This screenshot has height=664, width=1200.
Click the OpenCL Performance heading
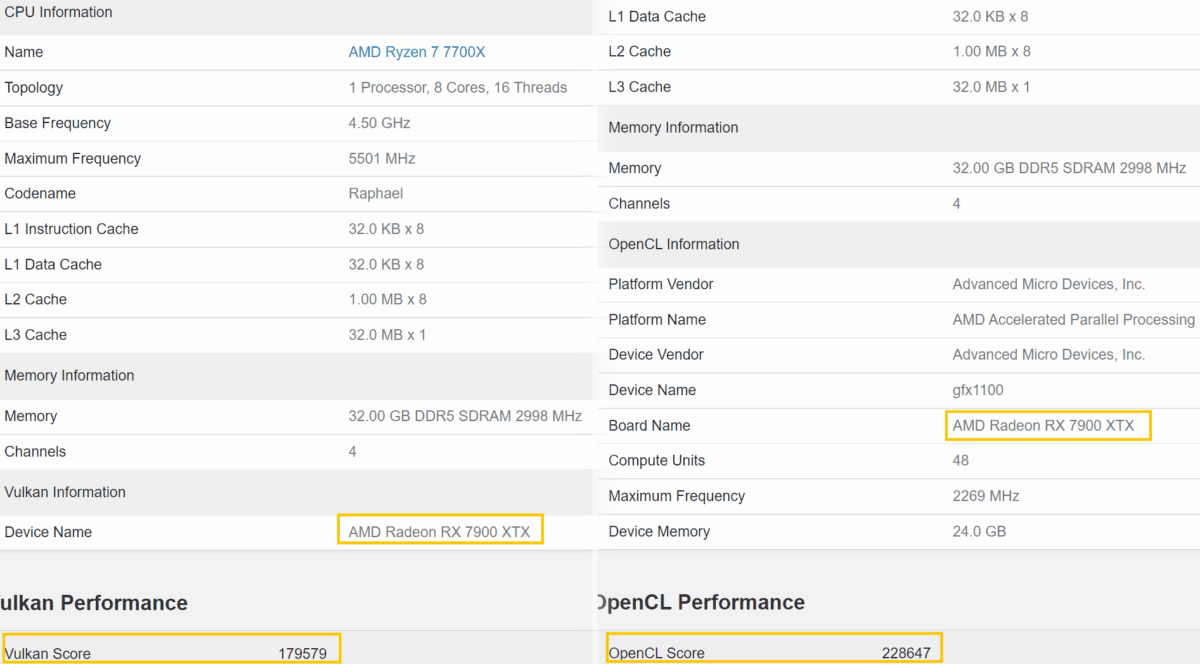pyautogui.click(x=700, y=602)
